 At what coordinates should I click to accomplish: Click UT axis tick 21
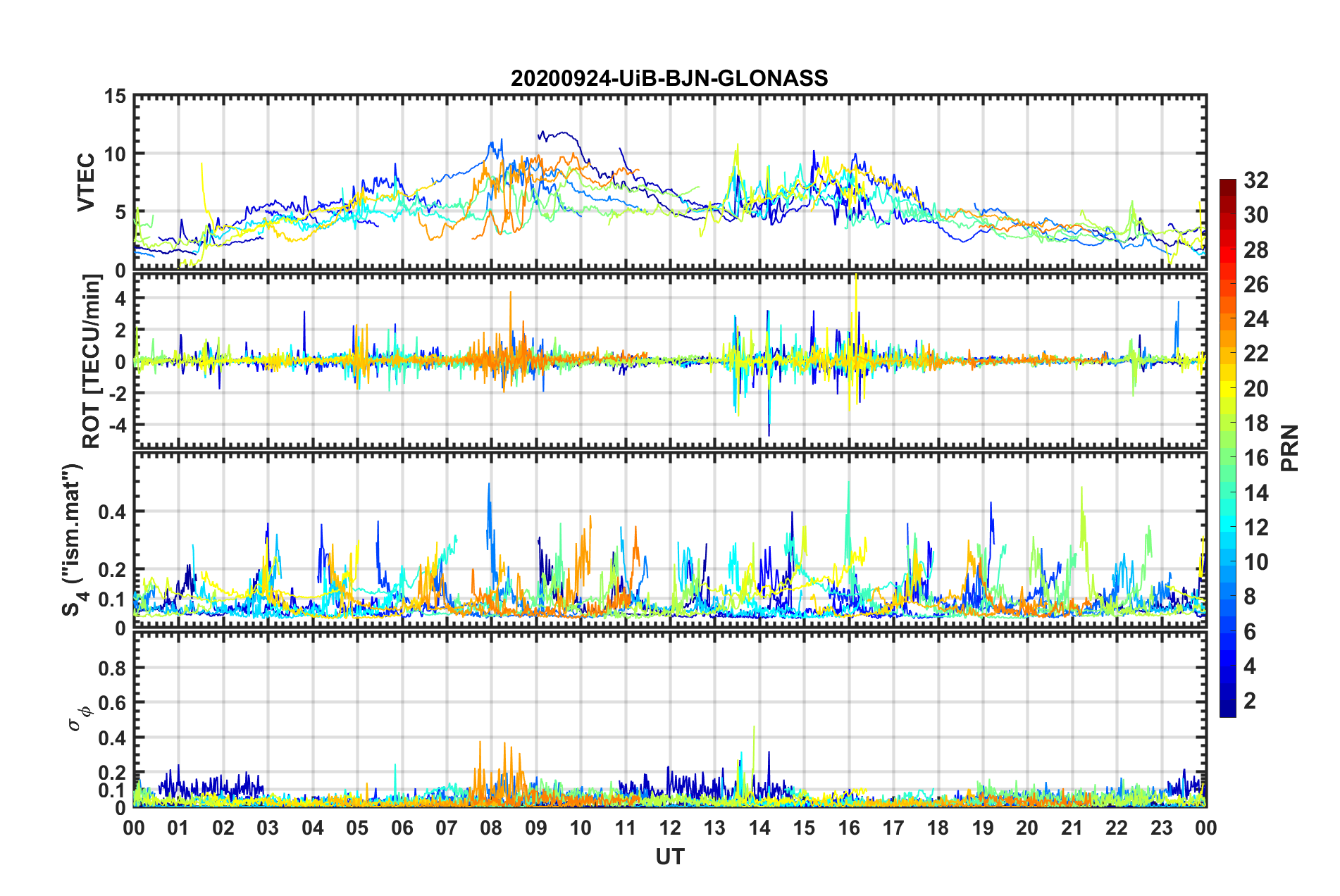[1072, 828]
